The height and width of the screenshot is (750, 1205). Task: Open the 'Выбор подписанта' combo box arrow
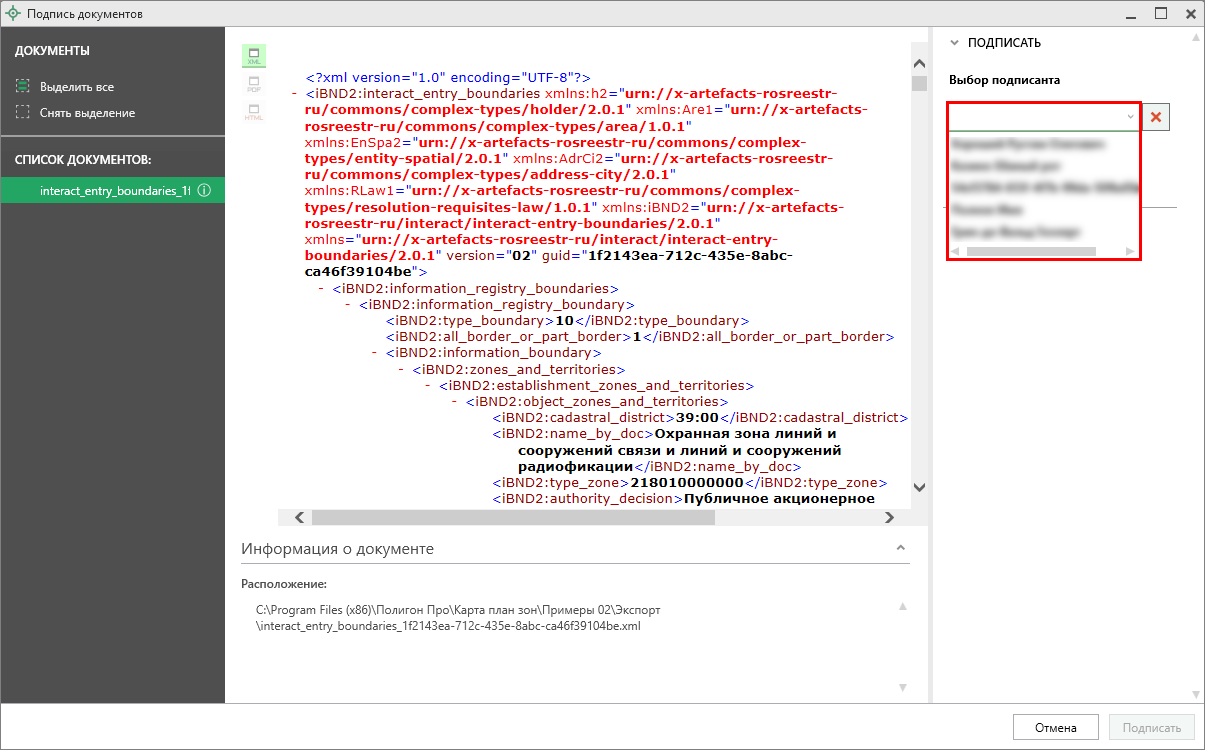[1130, 117]
